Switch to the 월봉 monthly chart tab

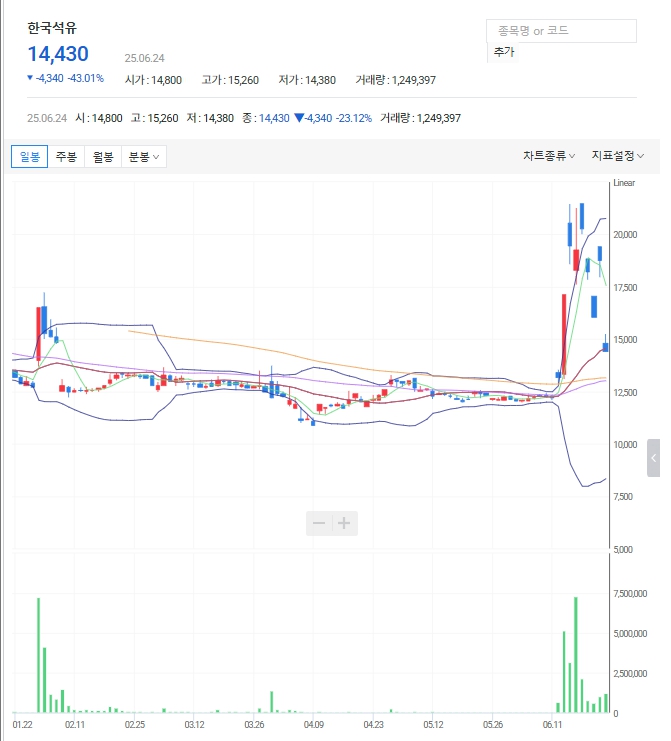(103, 156)
